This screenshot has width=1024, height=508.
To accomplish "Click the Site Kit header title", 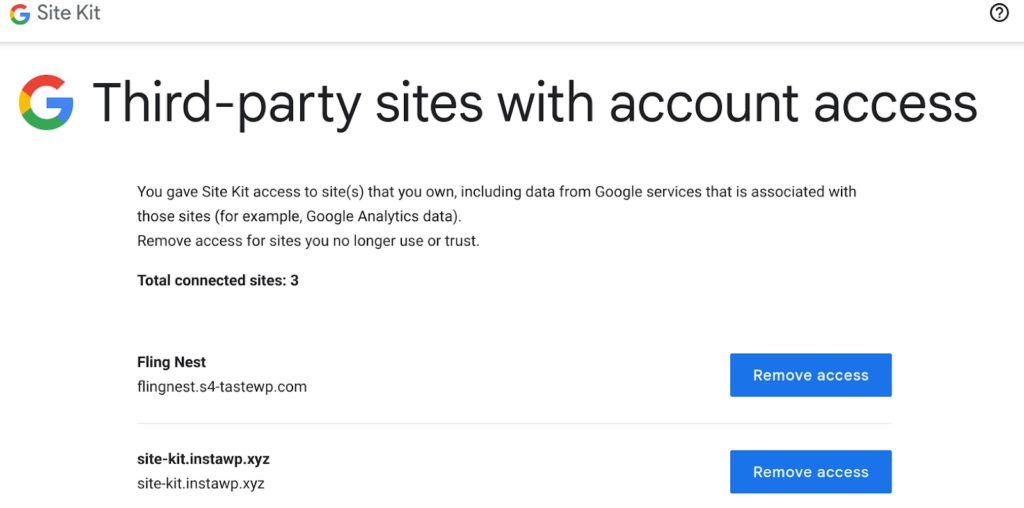I will coord(69,13).
